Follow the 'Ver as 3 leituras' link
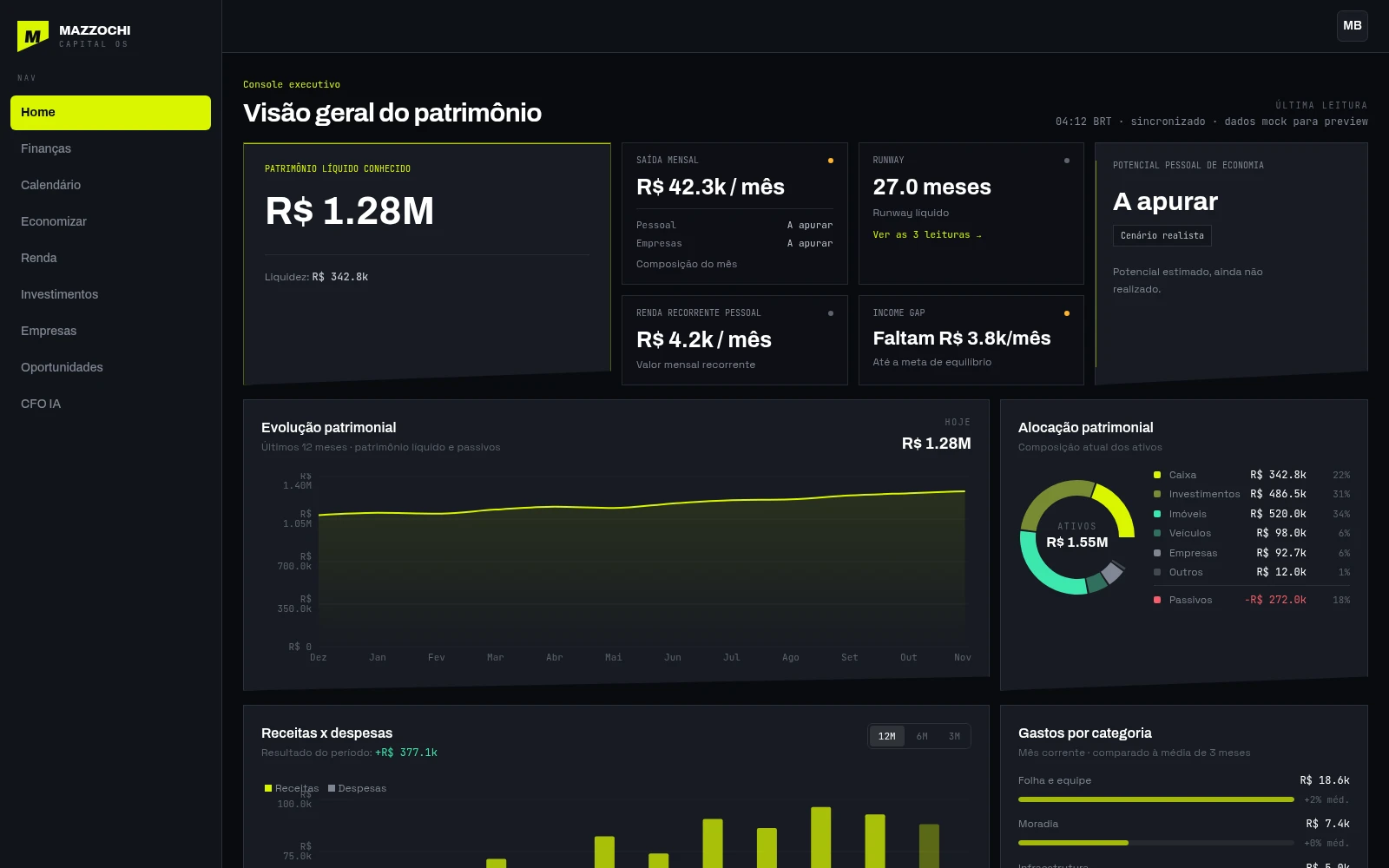Viewport: 1389px width, 868px height. (x=927, y=235)
